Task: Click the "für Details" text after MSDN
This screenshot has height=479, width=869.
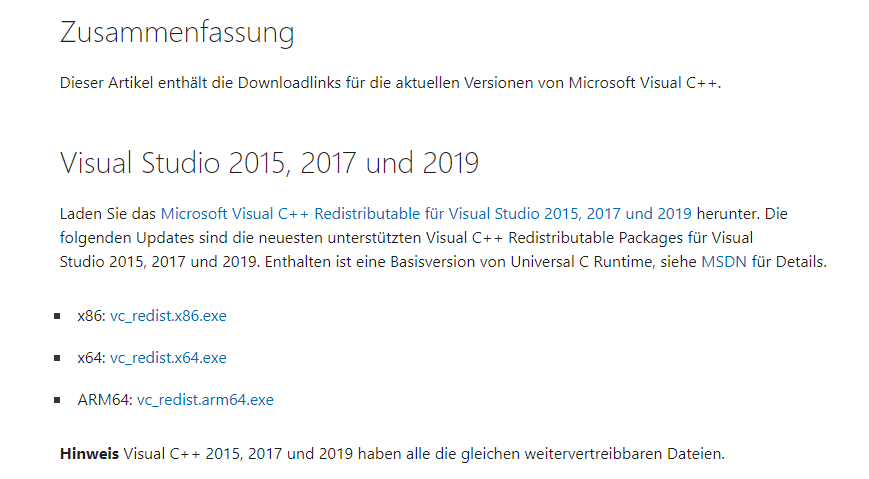Action: point(789,262)
